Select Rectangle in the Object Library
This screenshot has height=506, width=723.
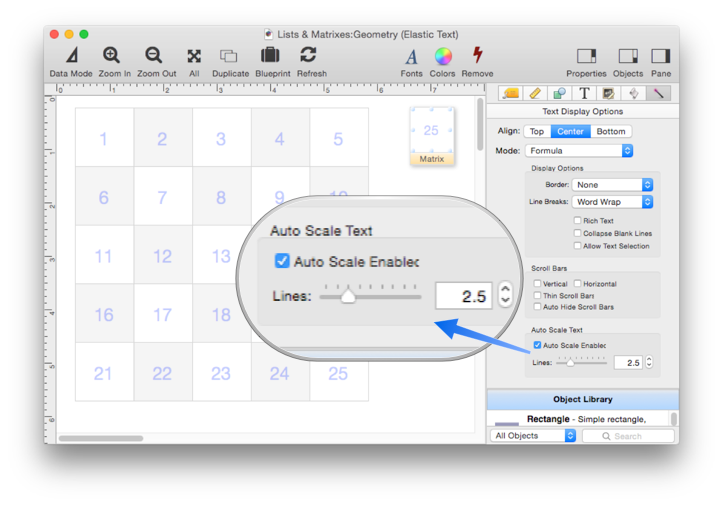(x=579, y=419)
